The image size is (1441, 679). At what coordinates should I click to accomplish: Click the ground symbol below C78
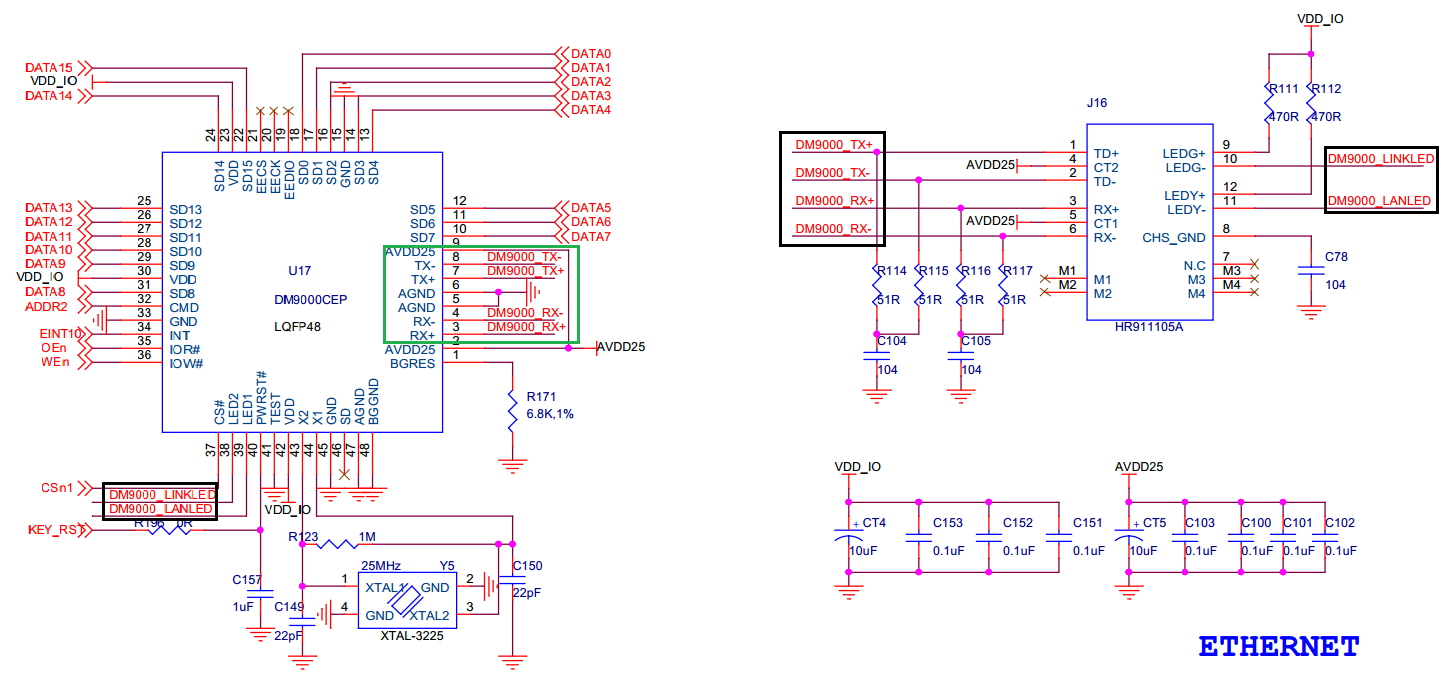[x=1309, y=313]
